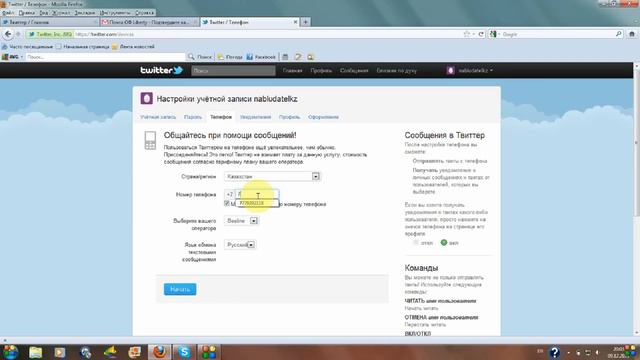Go to Профиль in Twitter header
Viewport: 640px width, 360px height.
[321, 71]
